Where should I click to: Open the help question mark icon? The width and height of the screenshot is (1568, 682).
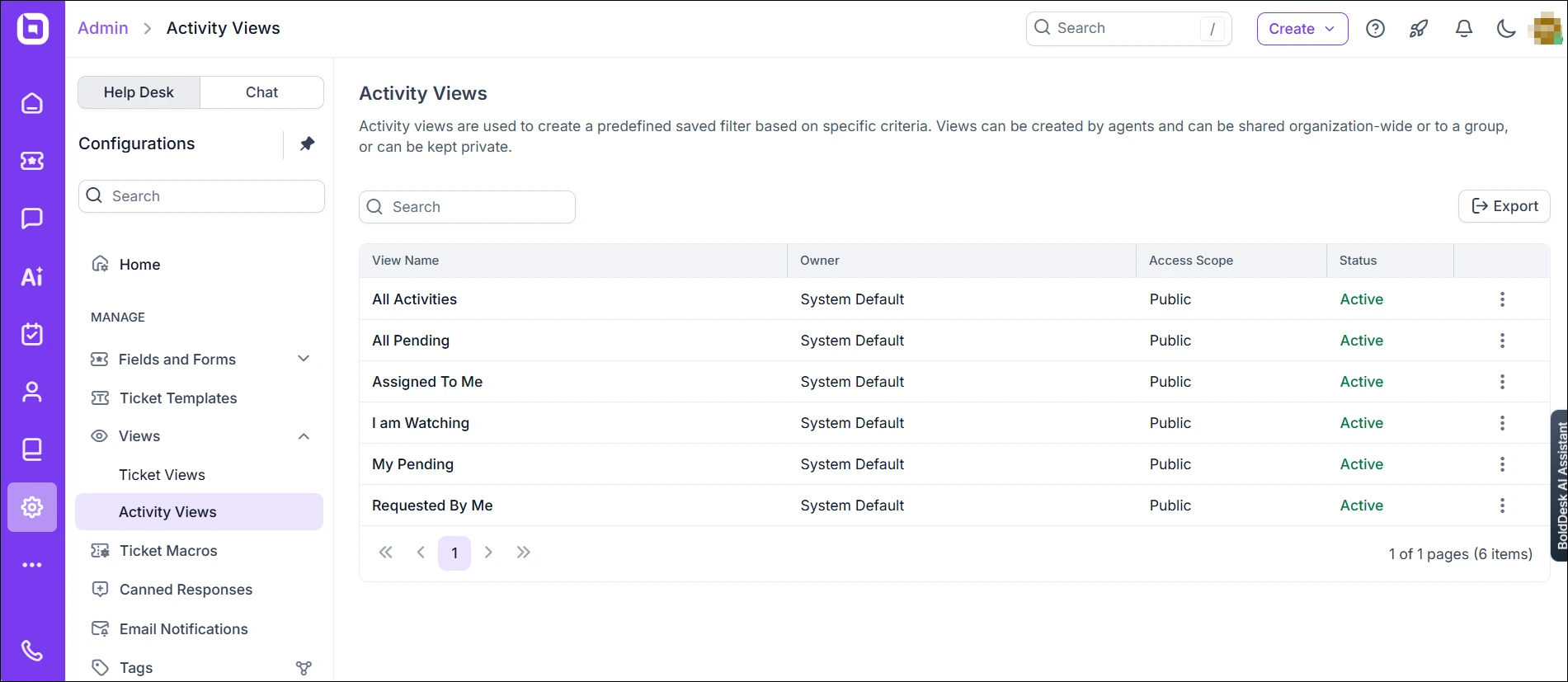[x=1375, y=29]
